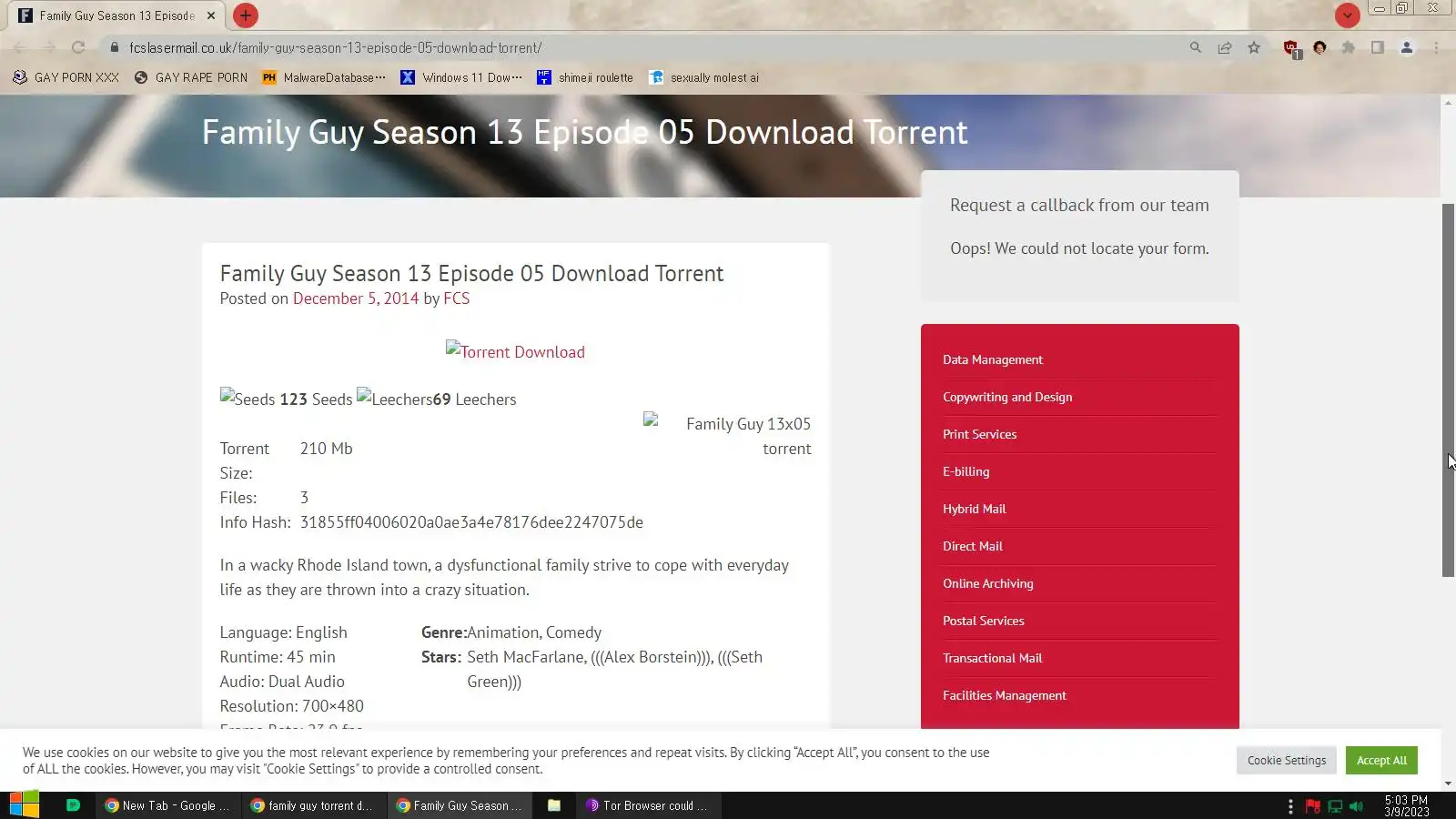Open a new tab with the plus button
The height and width of the screenshot is (819, 1456).
point(246,15)
